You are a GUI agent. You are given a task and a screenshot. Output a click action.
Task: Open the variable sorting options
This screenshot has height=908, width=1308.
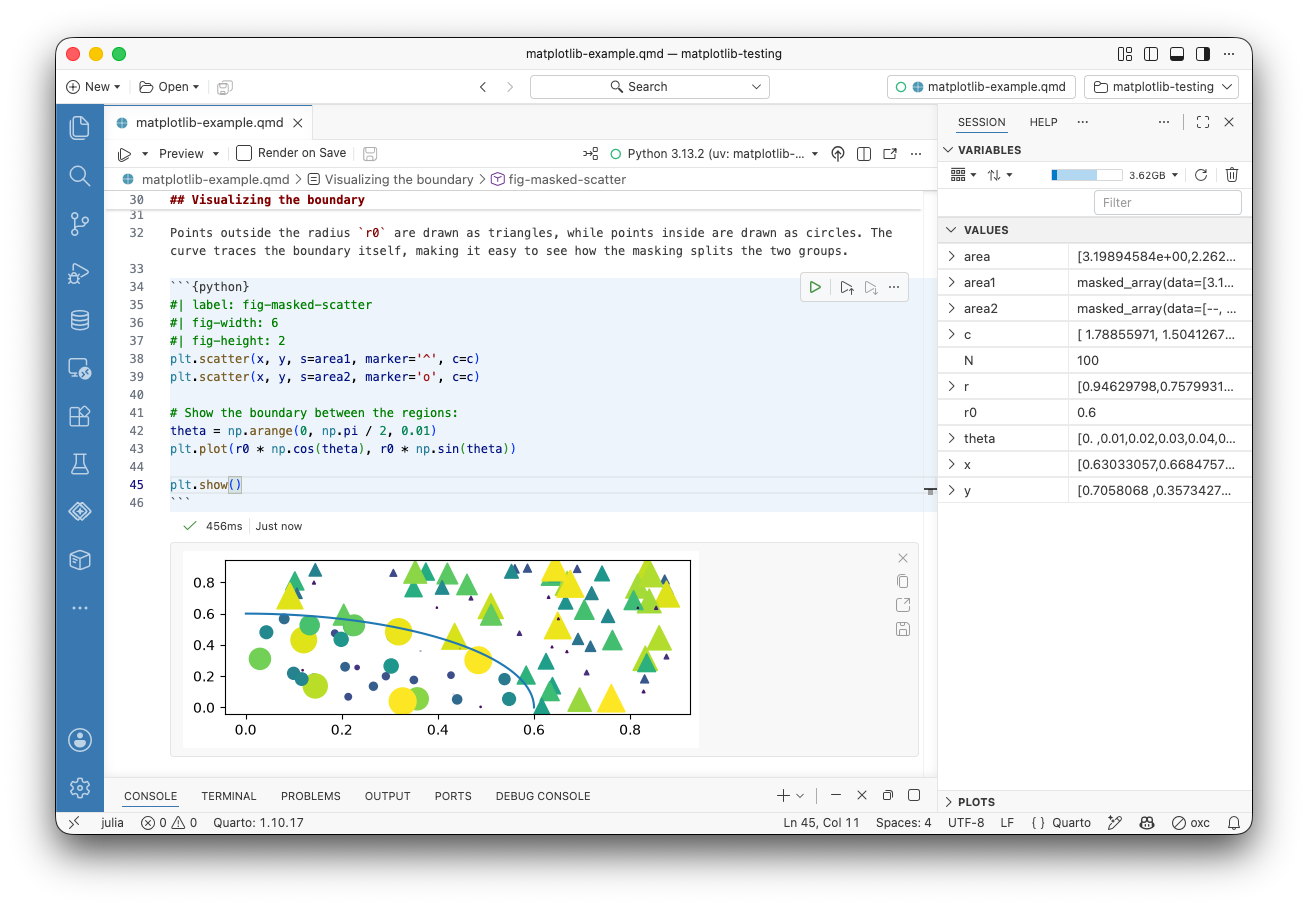pos(1000,175)
